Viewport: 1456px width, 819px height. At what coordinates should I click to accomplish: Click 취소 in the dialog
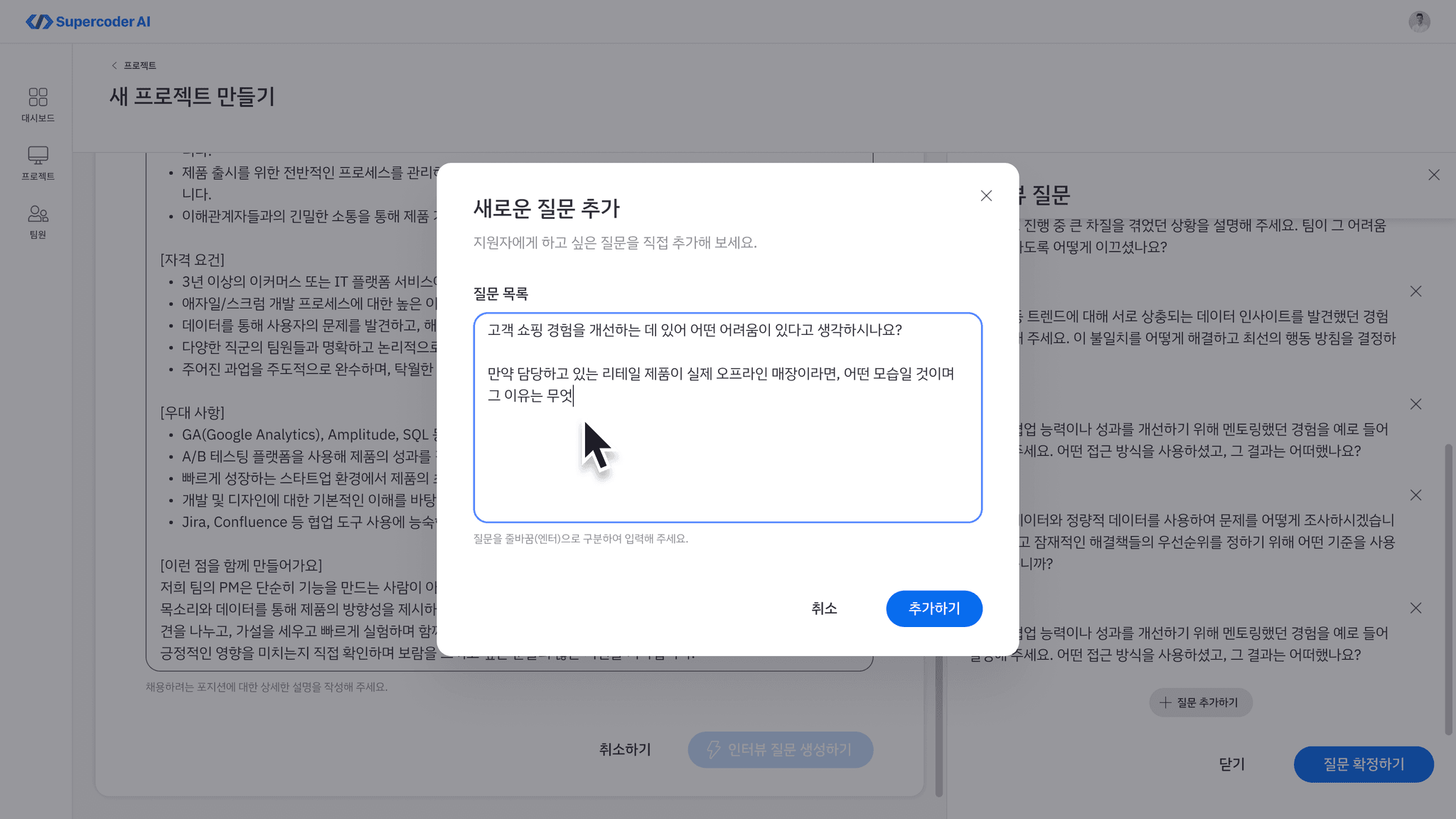tap(823, 609)
